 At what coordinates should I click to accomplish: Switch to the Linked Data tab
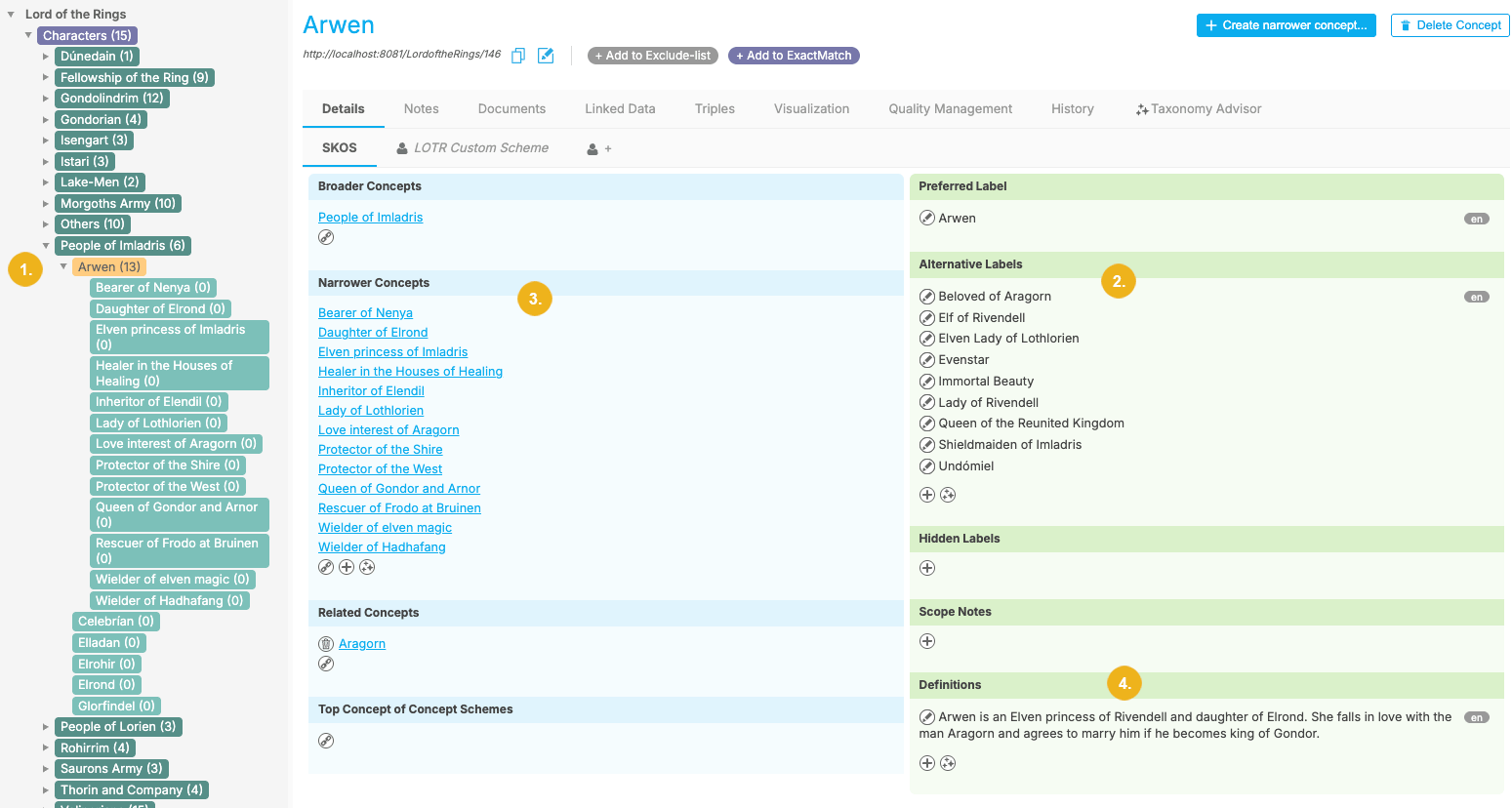click(620, 109)
